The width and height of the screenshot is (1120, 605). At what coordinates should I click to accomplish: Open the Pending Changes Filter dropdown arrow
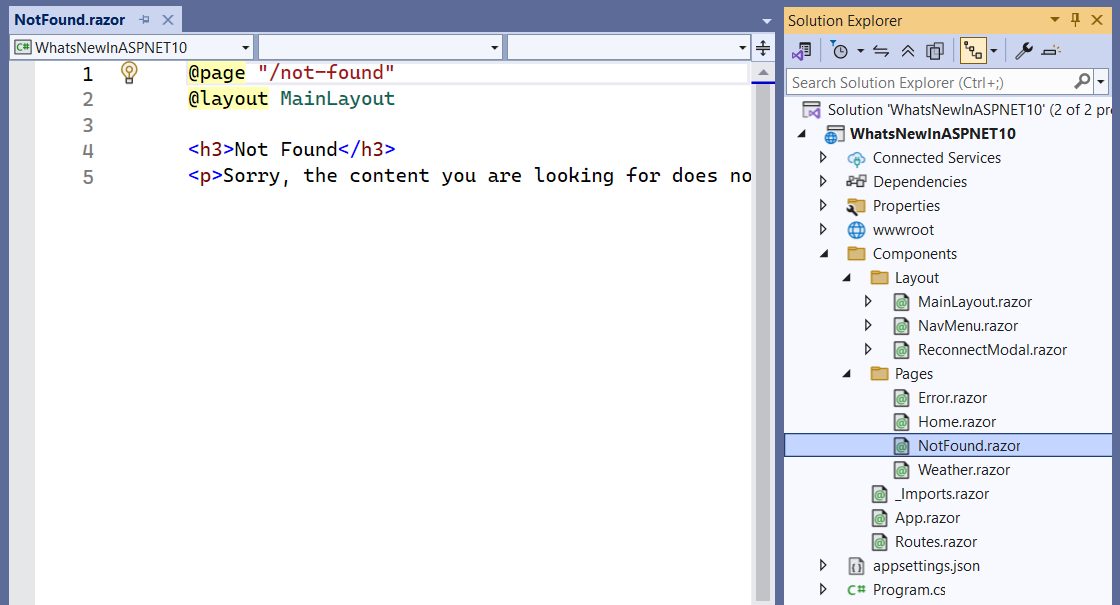point(860,51)
